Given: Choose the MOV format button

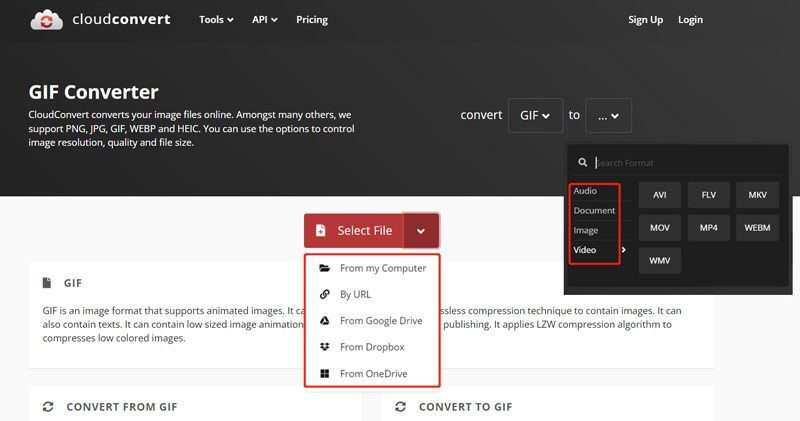Looking at the screenshot, I should [x=660, y=228].
